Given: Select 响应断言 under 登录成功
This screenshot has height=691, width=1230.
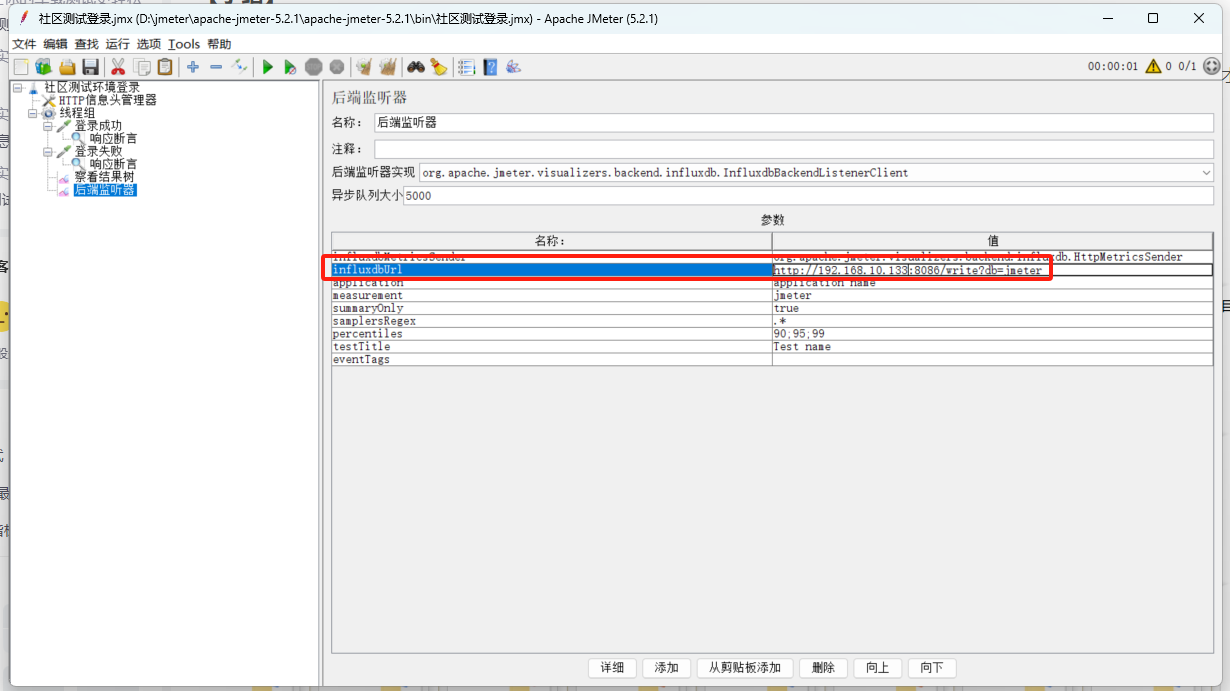Looking at the screenshot, I should coord(113,139).
